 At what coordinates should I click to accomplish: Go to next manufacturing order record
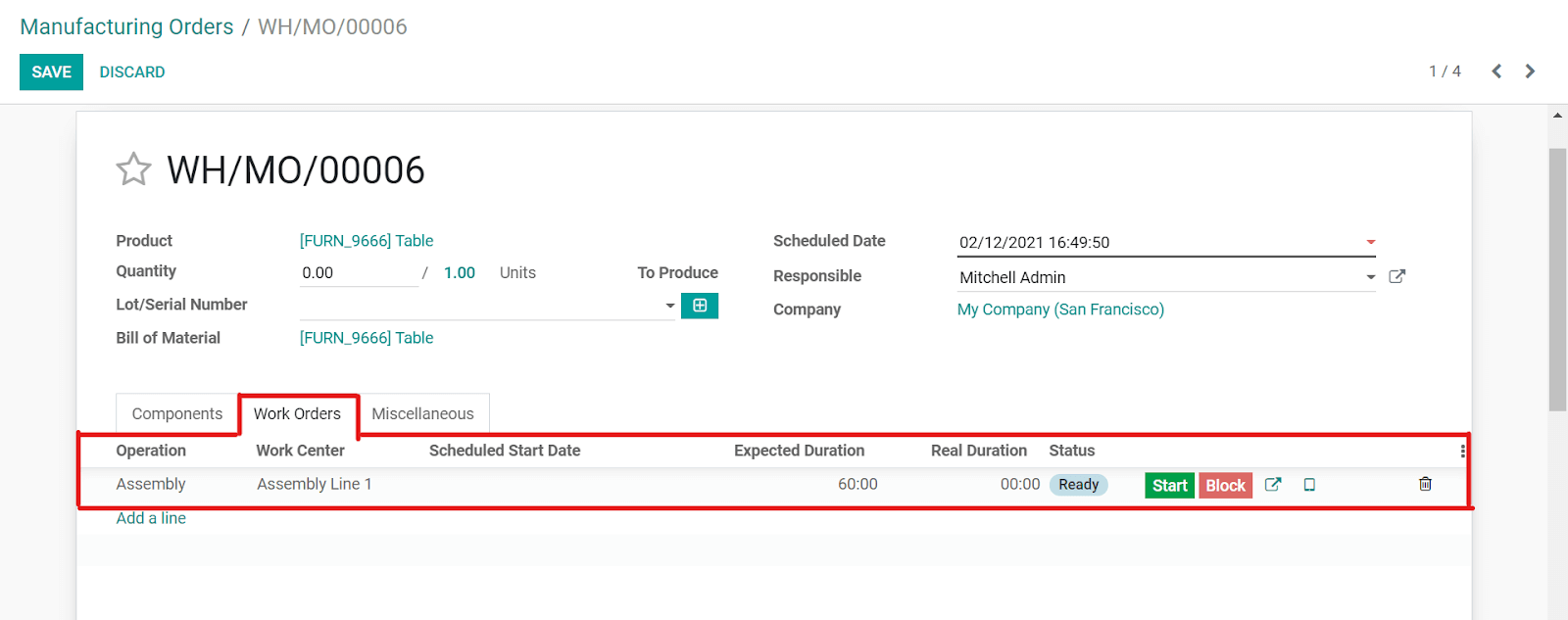click(x=1530, y=72)
